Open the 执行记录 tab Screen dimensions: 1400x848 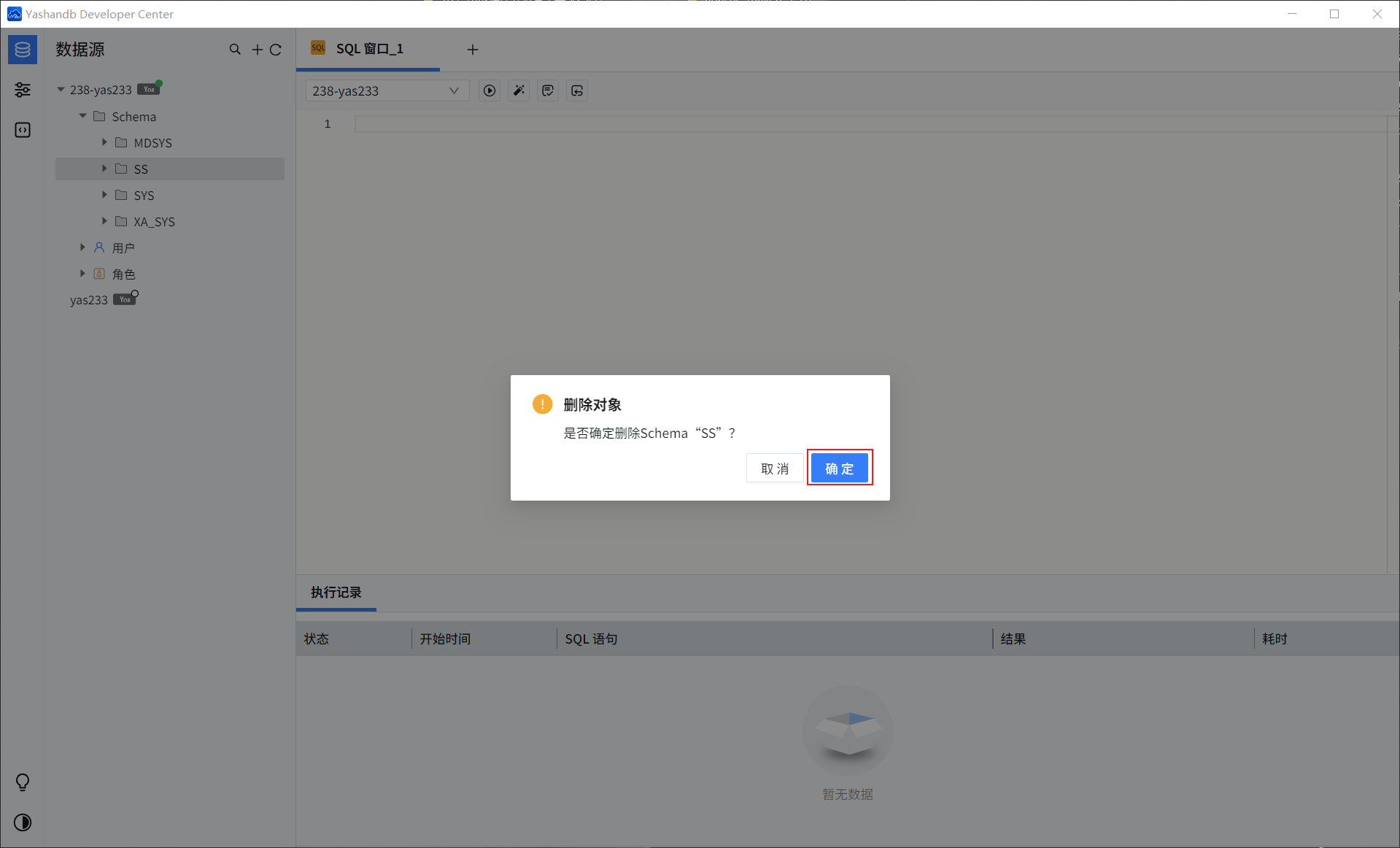click(336, 592)
